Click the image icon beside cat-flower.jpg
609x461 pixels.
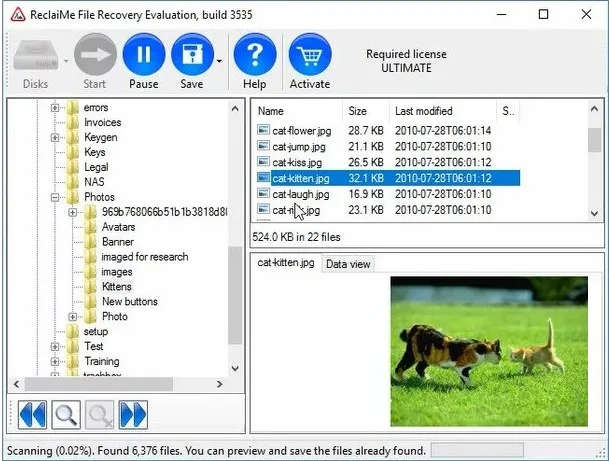(x=263, y=130)
